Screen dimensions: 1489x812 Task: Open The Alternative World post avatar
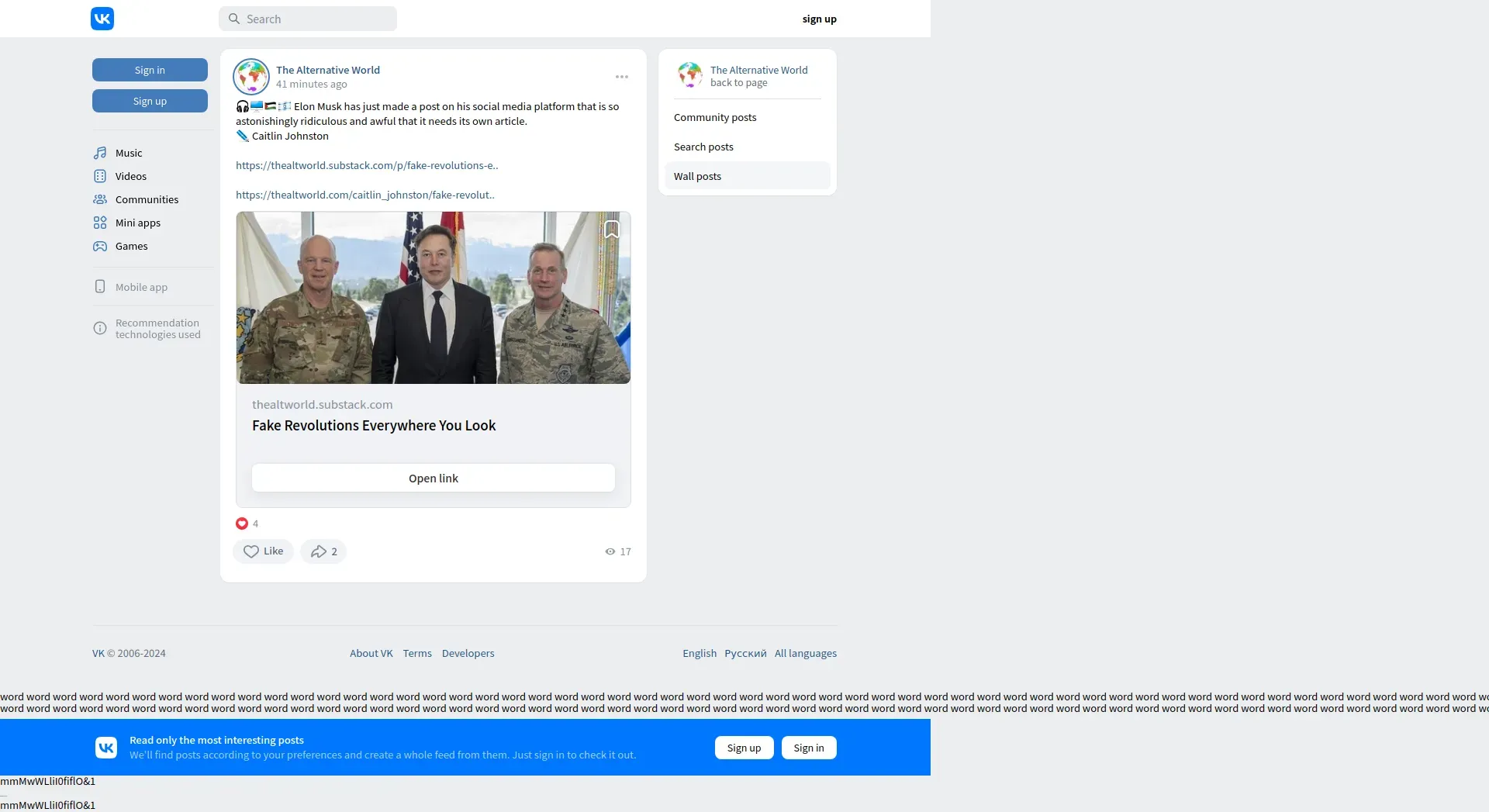click(251, 76)
